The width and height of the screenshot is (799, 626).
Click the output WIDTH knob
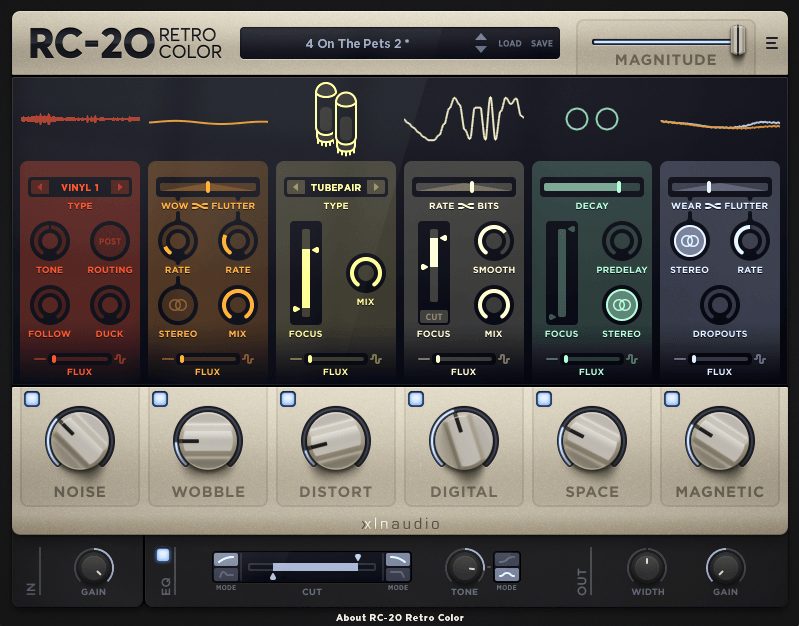tap(647, 567)
